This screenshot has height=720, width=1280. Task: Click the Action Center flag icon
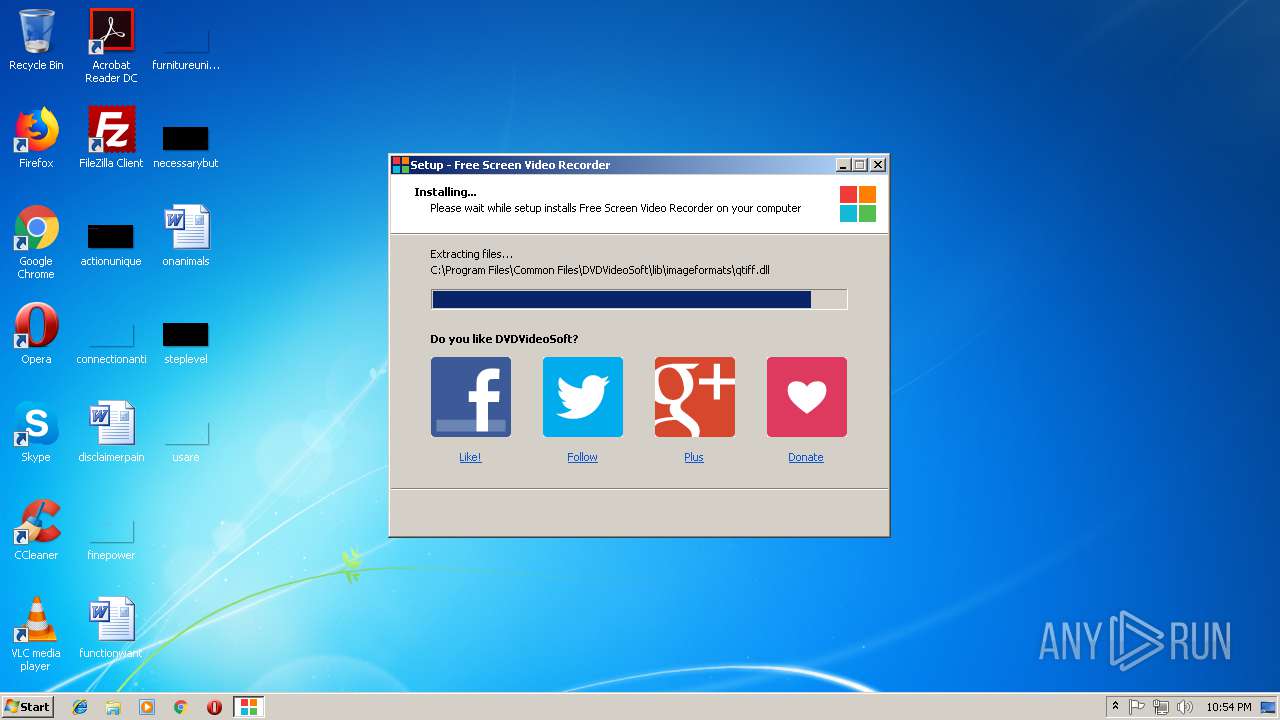[x=1137, y=707]
